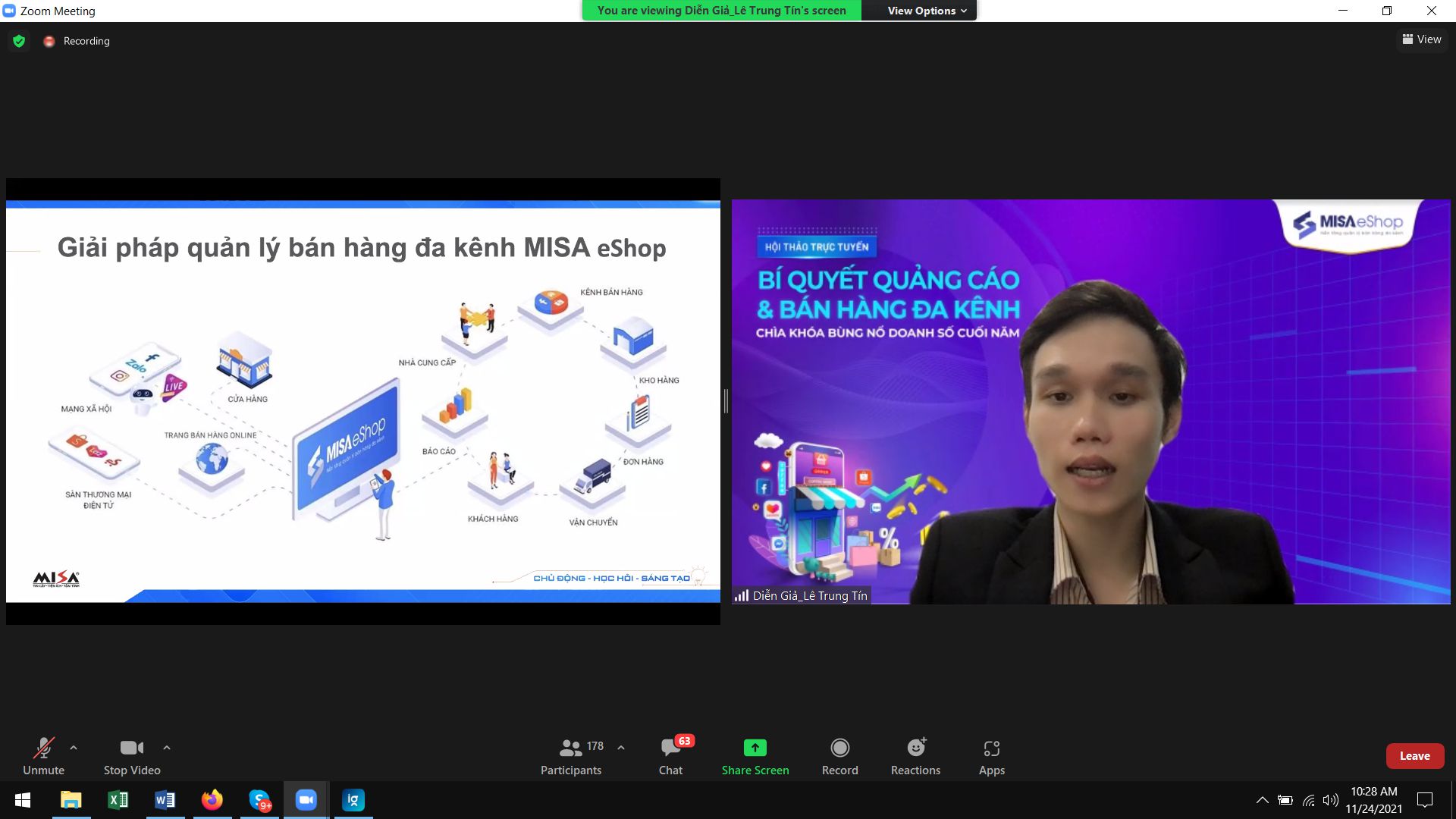Expand video options arrow beside Stop Video
The width and height of the screenshot is (1456, 819).
[167, 748]
